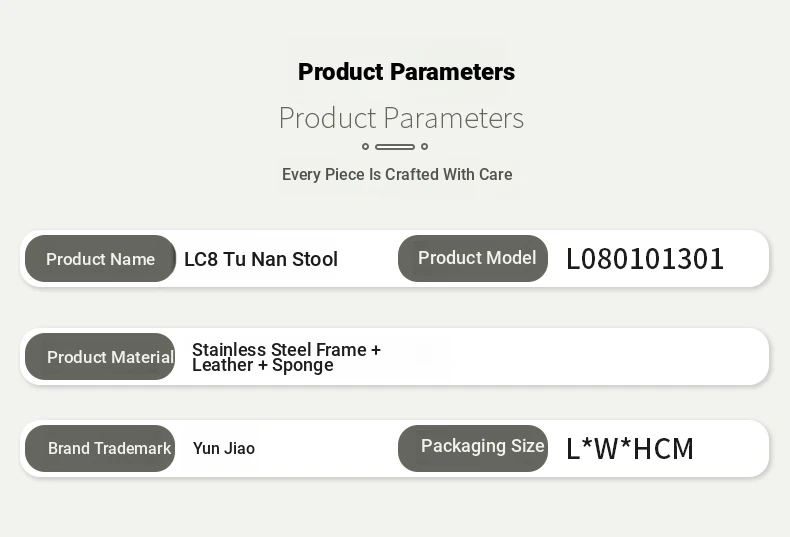
Task: Click the word Stool in the product name
Action: tap(316, 259)
